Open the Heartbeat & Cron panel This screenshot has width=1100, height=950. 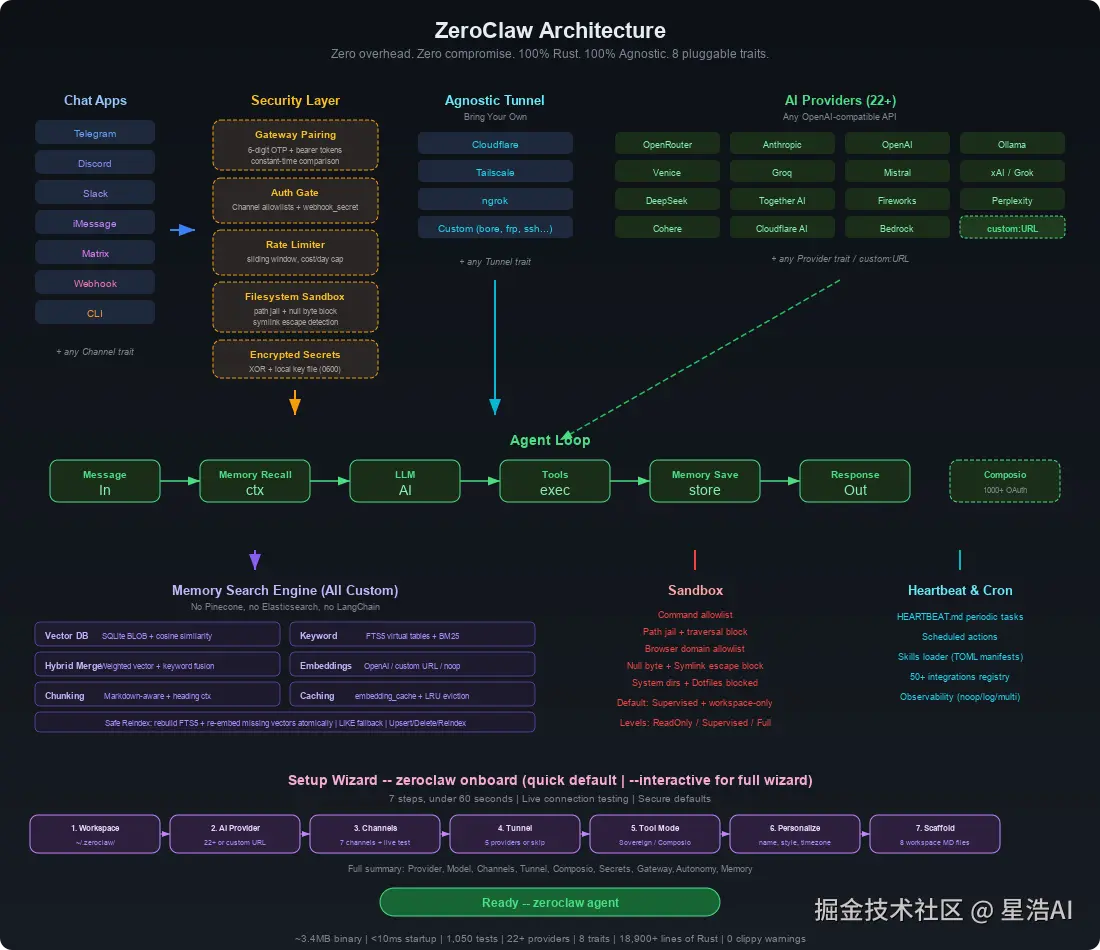click(960, 590)
